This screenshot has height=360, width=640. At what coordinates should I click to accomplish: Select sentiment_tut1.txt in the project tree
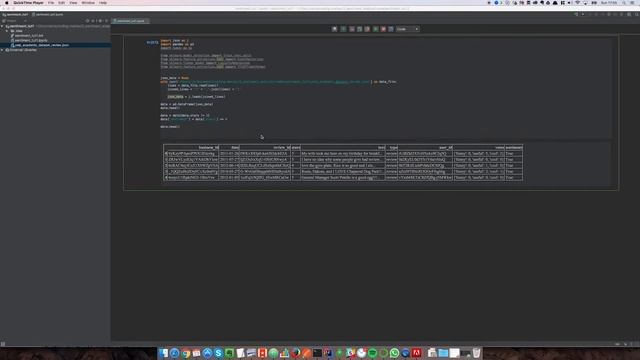[x=28, y=36]
